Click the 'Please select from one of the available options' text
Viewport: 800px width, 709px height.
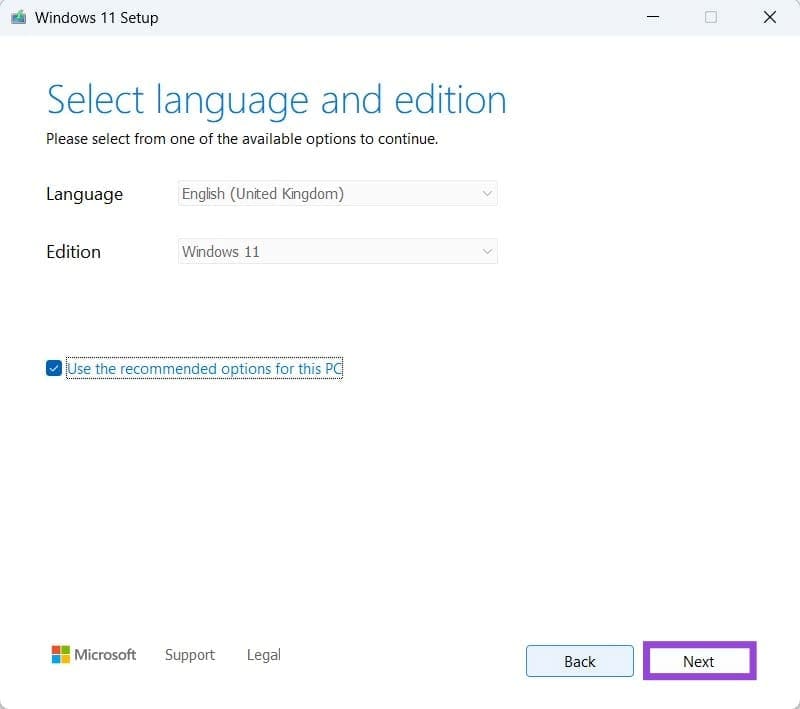pos(242,139)
